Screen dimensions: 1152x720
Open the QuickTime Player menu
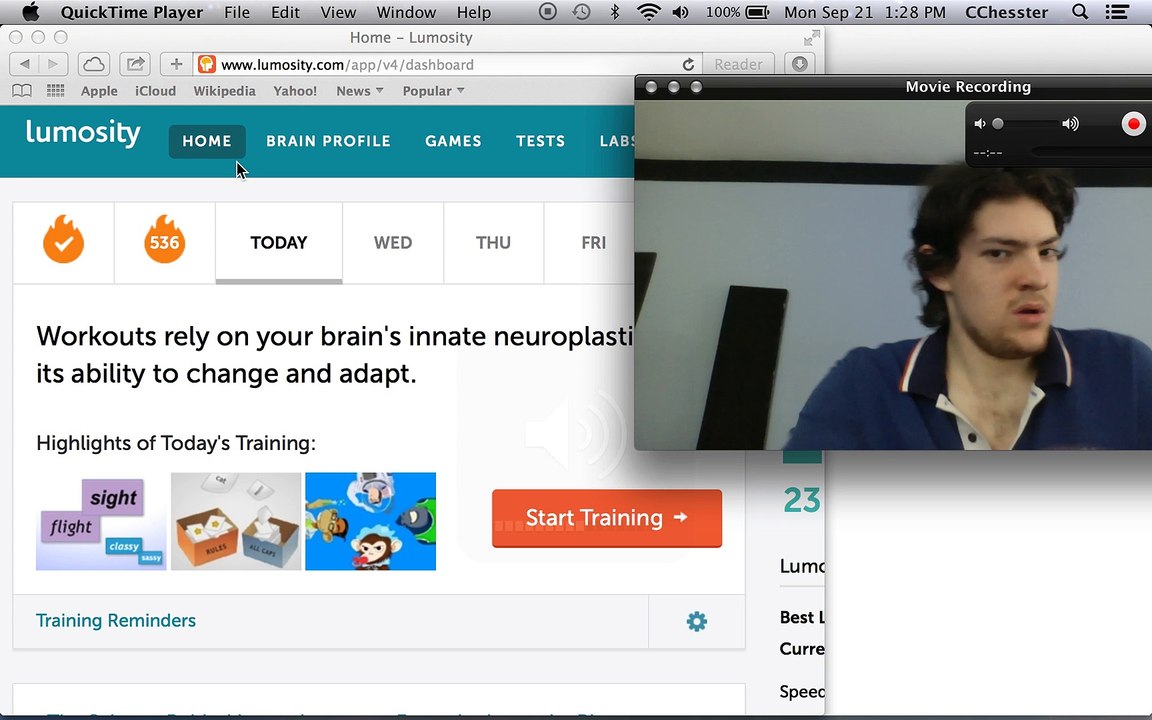(x=132, y=12)
